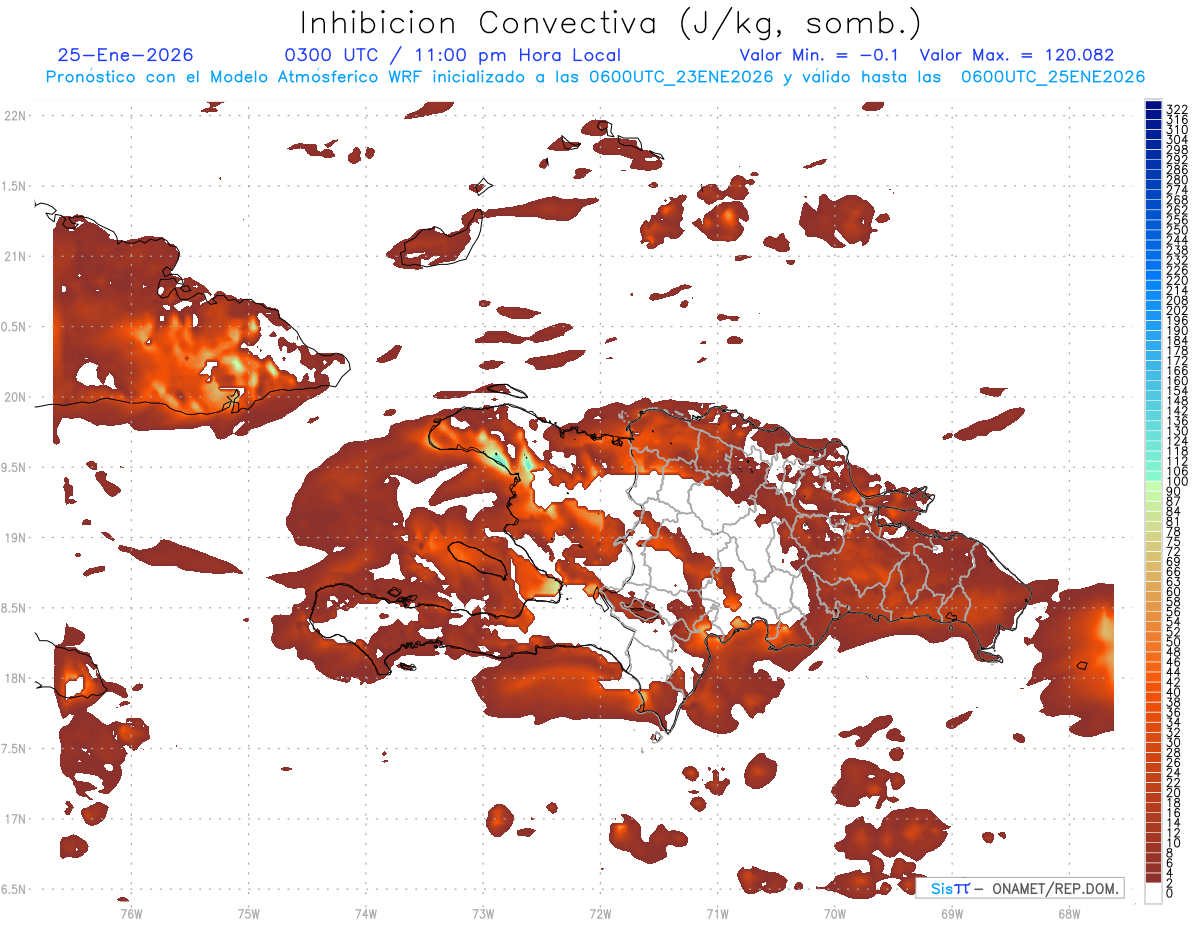Viewport: 1200px width, 927px height.
Task: Click the "50" colorbar label
Action: [1174, 642]
